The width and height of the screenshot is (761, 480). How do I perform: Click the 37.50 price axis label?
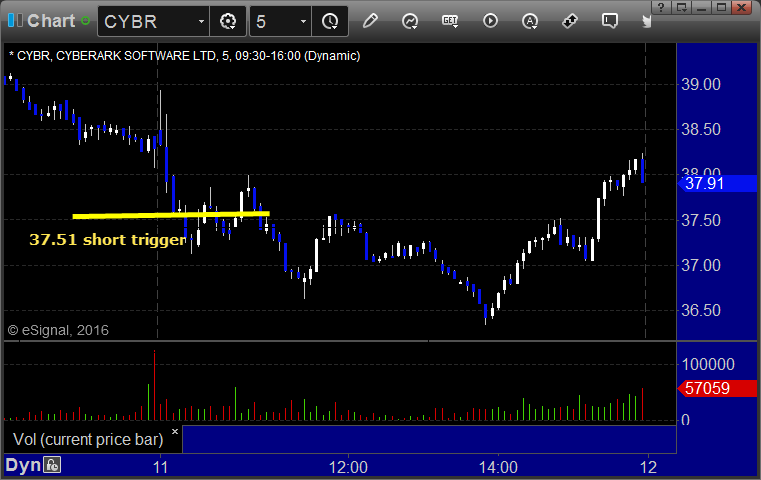point(701,220)
